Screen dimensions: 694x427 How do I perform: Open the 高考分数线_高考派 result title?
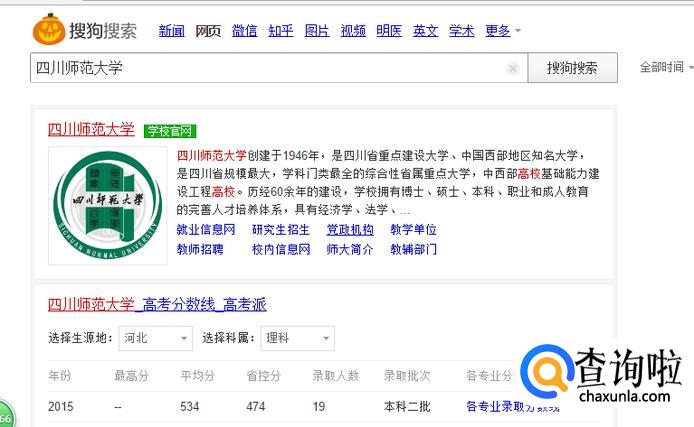(x=157, y=304)
